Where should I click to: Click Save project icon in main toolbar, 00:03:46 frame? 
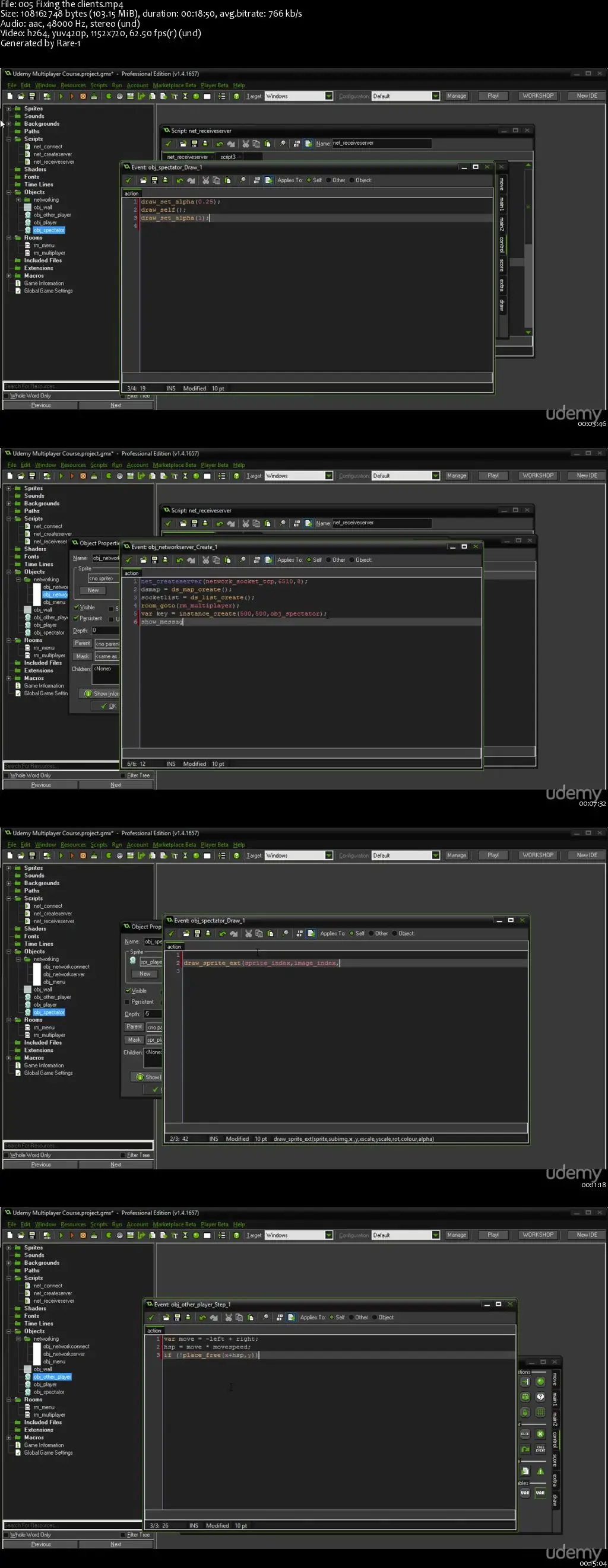coord(32,96)
